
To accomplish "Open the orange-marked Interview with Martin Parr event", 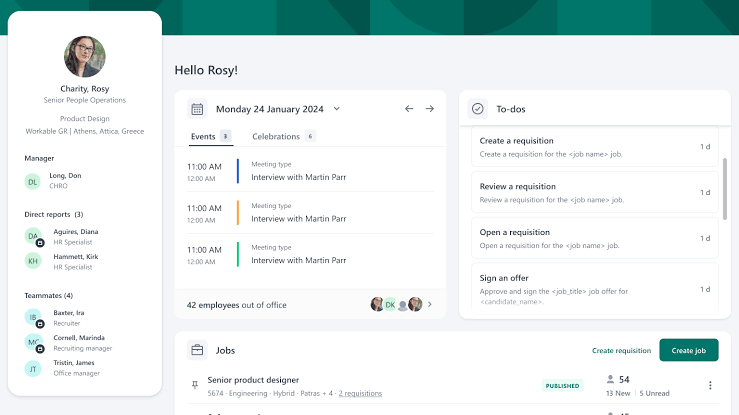I will 310,213.
